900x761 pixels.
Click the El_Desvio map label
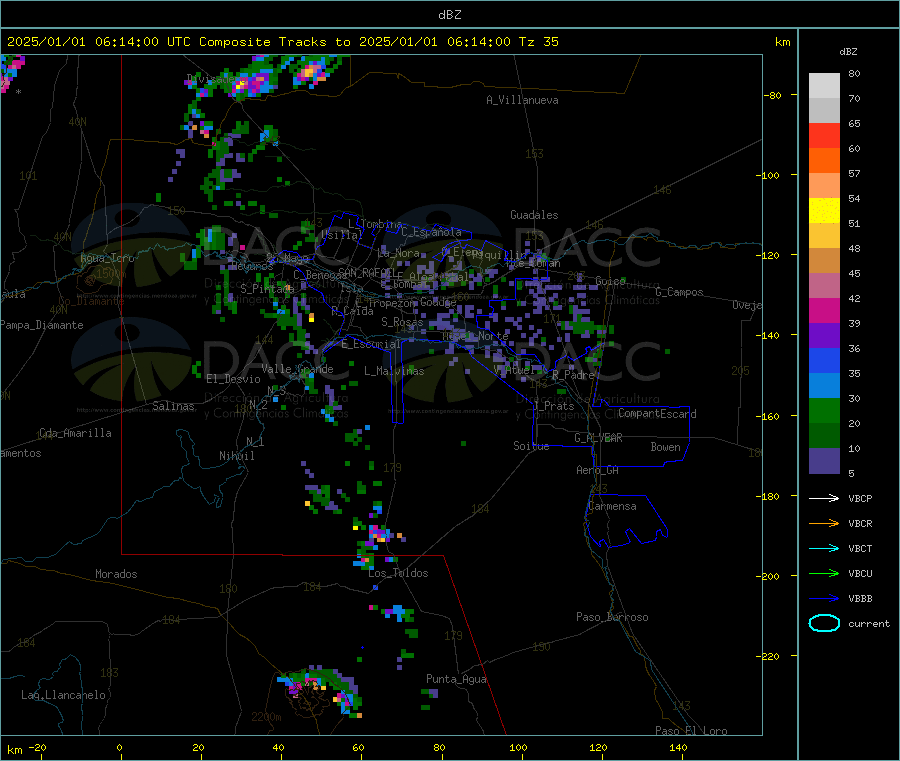pos(233,379)
